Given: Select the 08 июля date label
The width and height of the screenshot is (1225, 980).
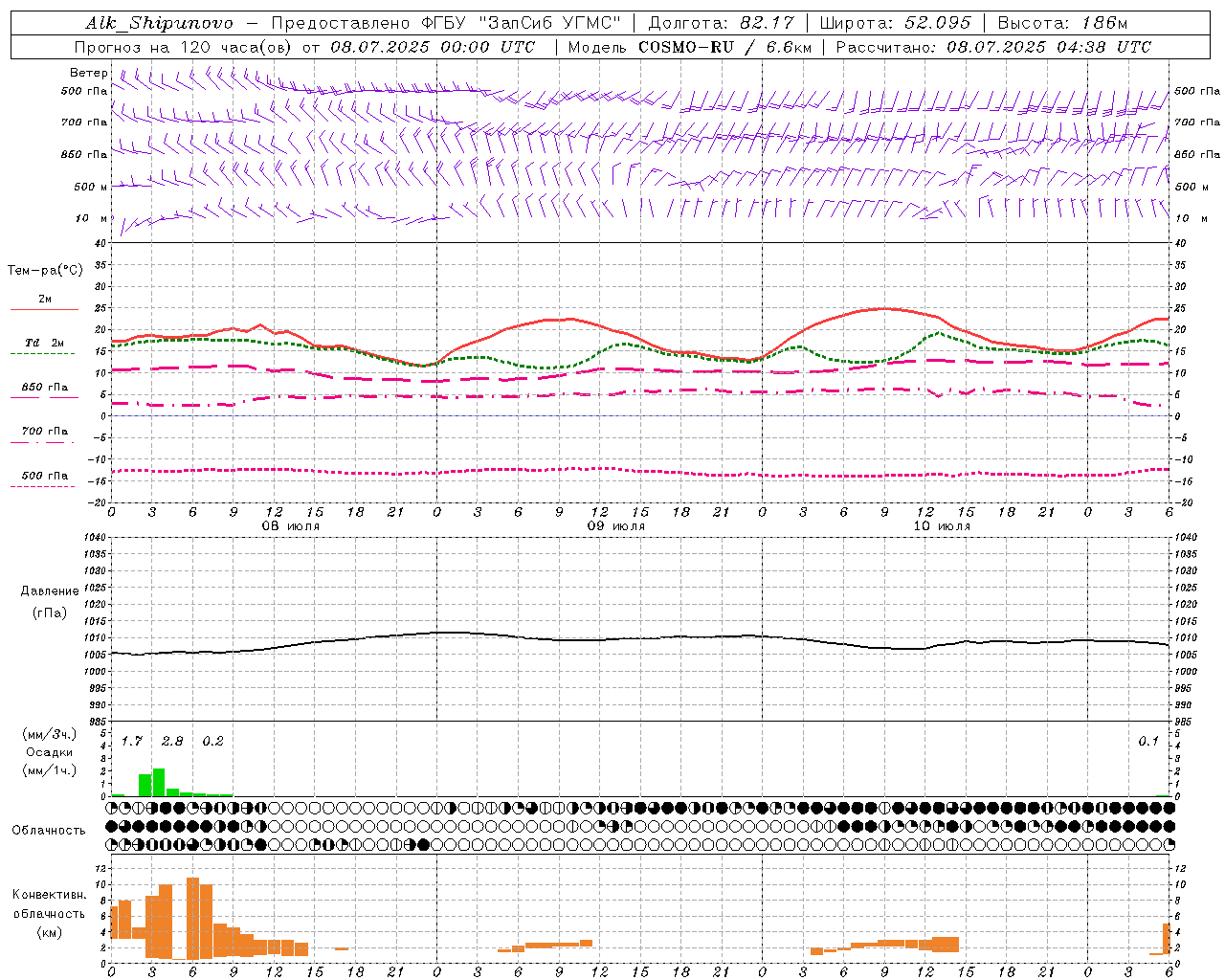Looking at the screenshot, I should 291,526.
